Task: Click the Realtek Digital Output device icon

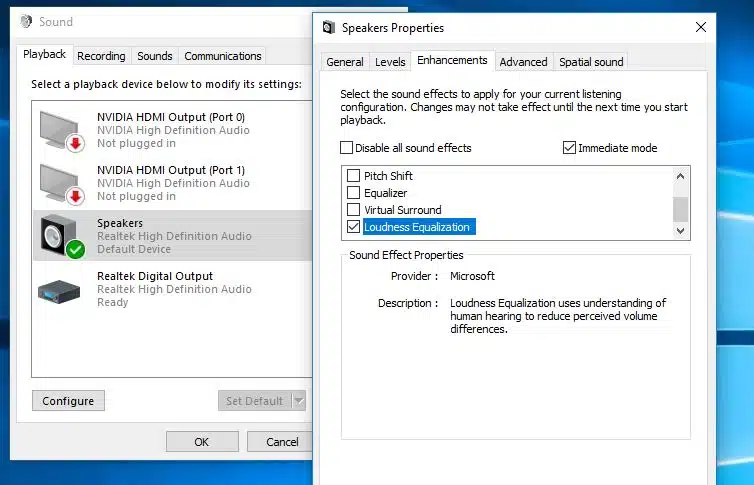Action: [59, 291]
